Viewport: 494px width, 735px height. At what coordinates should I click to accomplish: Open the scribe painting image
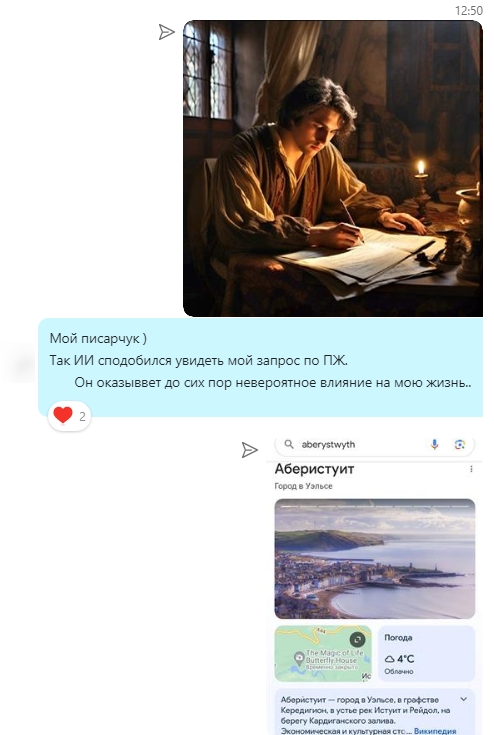[x=333, y=168]
